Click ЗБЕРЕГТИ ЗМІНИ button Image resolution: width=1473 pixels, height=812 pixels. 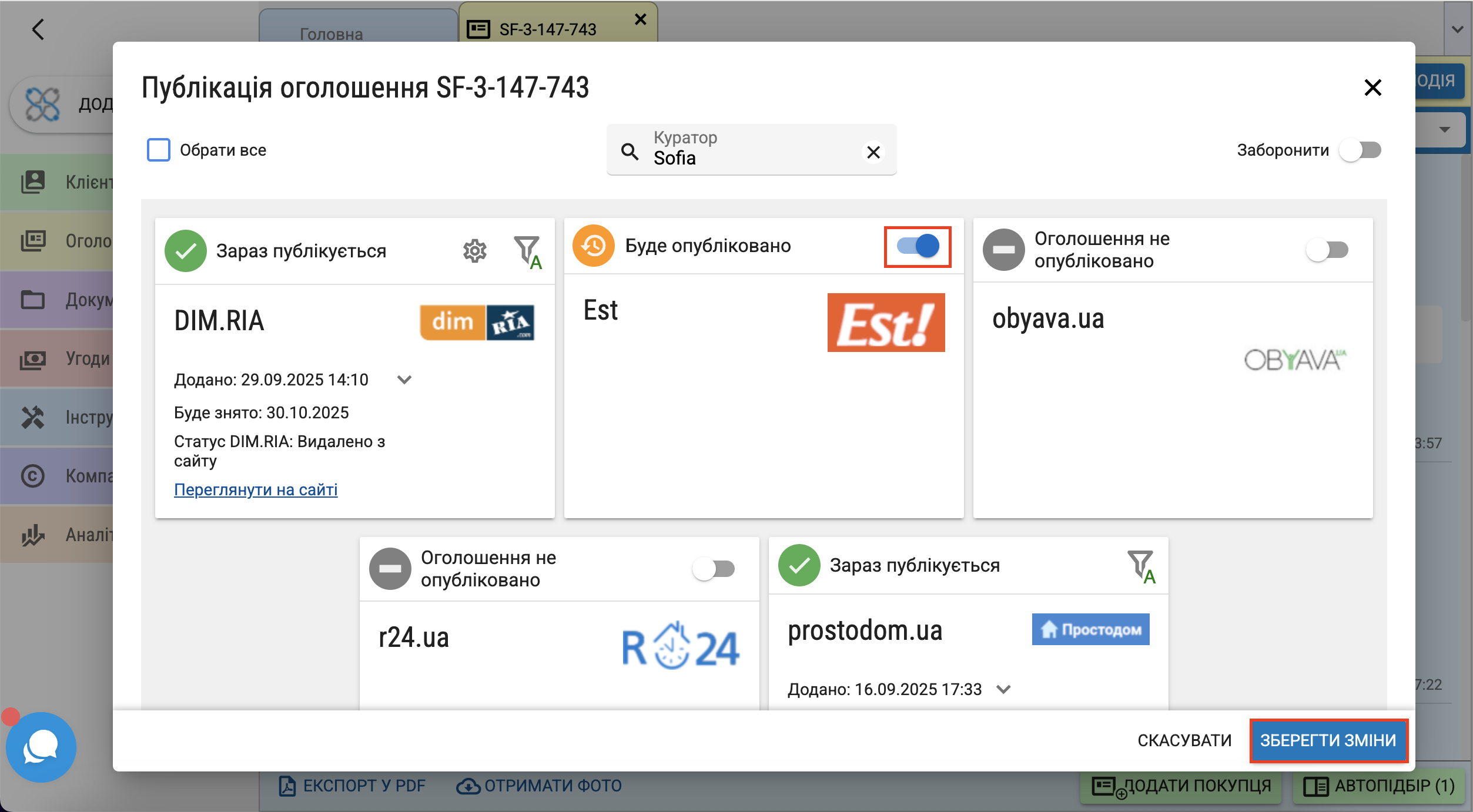point(1328,740)
